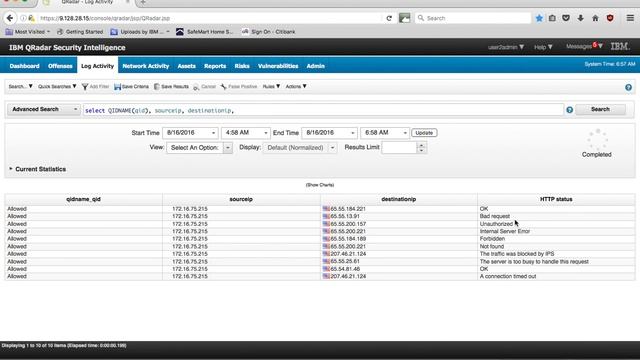Click the Save Criteria disk icon
640x360 pixels.
(118, 87)
